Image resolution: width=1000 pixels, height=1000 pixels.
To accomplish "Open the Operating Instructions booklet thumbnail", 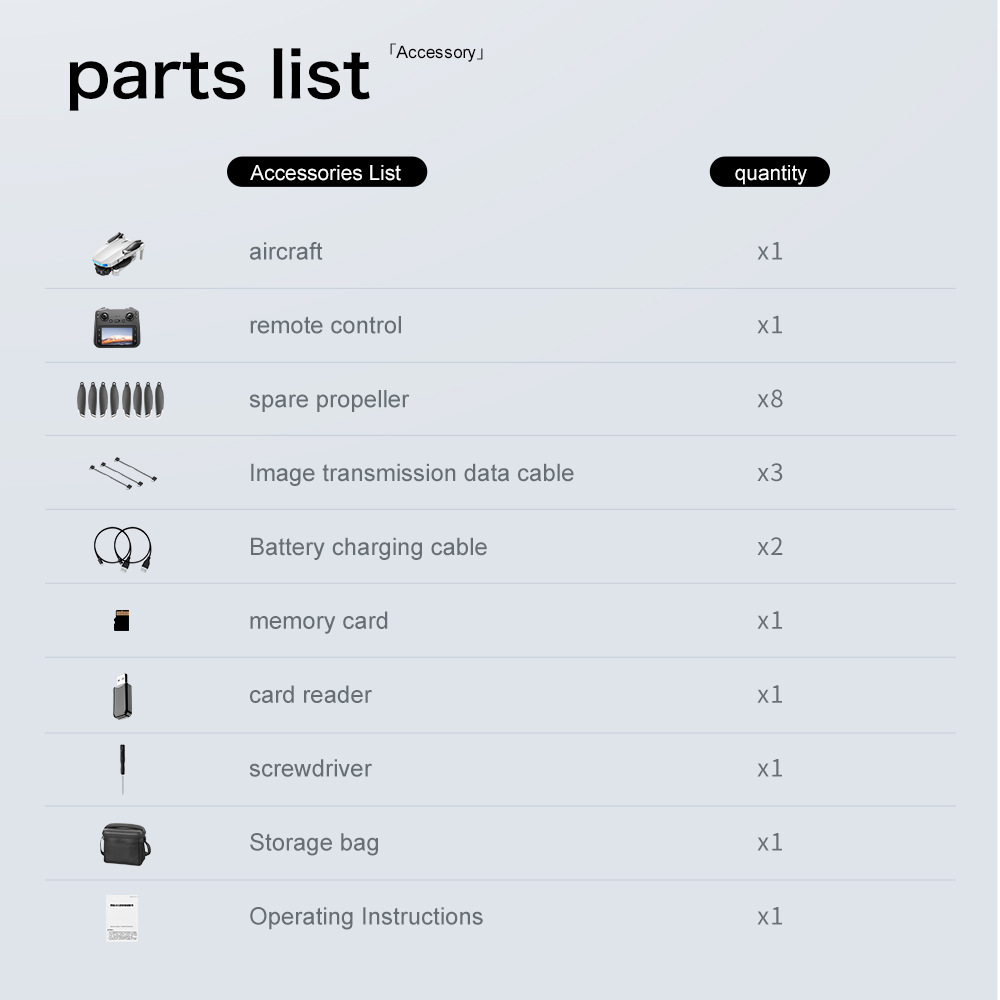I will click(122, 918).
